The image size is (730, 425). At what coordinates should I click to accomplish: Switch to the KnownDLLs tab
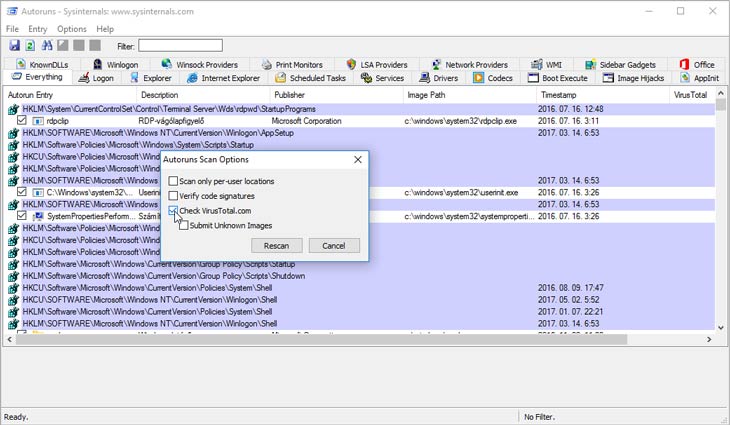[42, 64]
